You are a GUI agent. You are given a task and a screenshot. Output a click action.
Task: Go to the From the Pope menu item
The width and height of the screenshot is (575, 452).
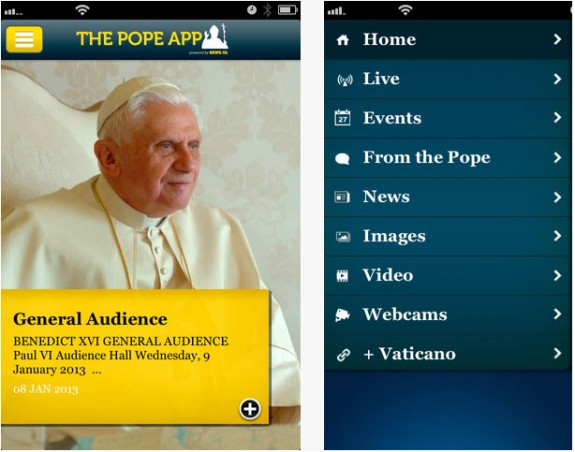(x=447, y=158)
